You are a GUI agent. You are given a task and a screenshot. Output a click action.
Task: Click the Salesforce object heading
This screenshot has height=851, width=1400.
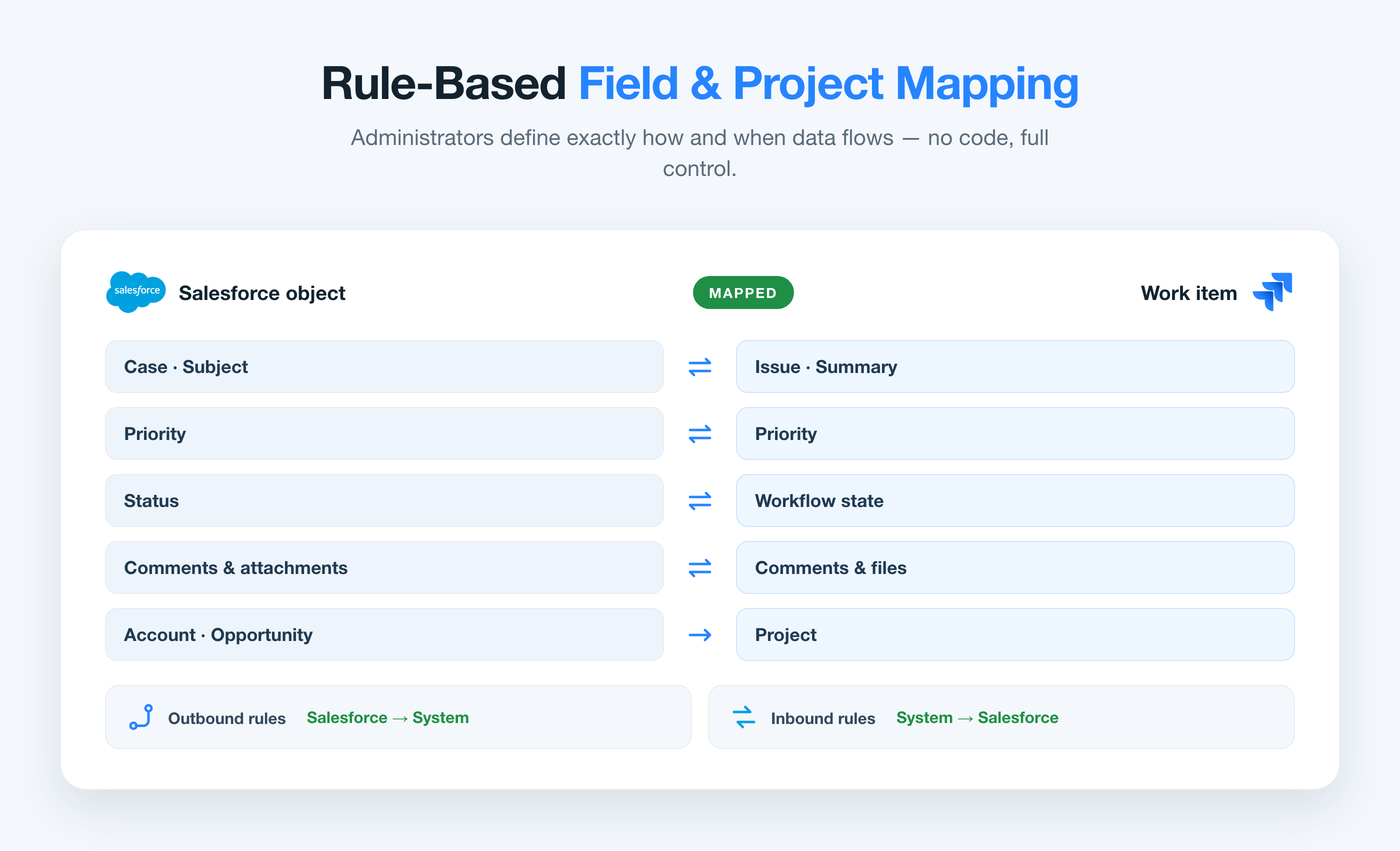[x=262, y=293]
